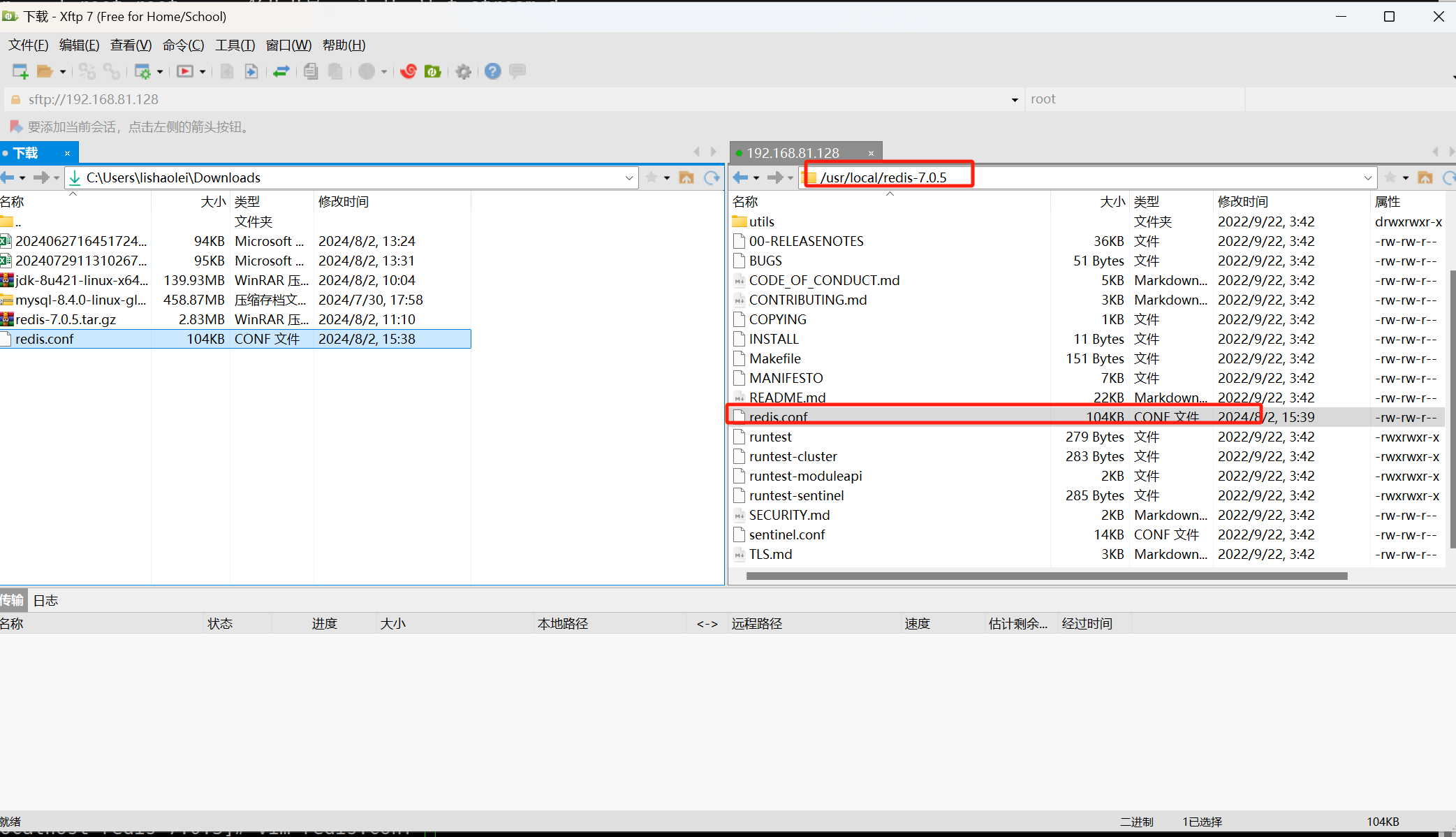This screenshot has width=1456, height=837.
Task: Select sentinel.conf in remote pane
Action: tap(786, 534)
